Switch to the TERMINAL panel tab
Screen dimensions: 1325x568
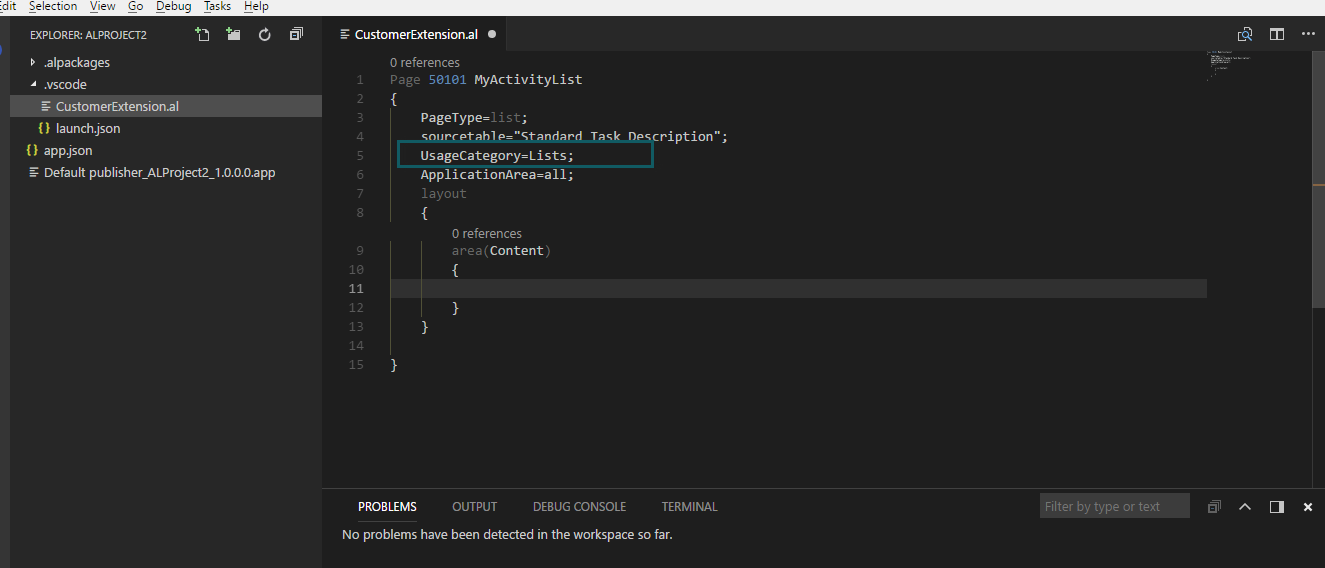point(689,507)
